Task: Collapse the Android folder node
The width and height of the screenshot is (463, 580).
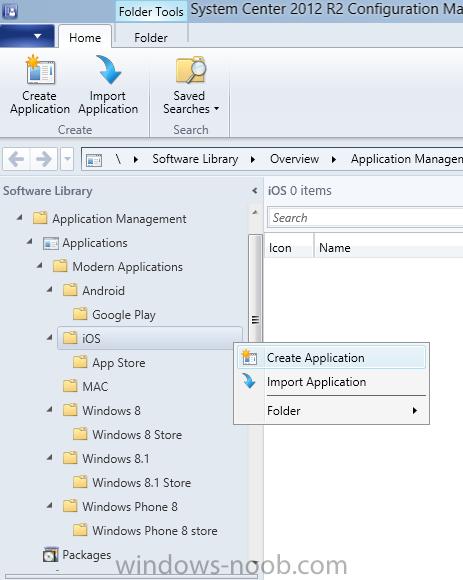Action: pos(50,290)
